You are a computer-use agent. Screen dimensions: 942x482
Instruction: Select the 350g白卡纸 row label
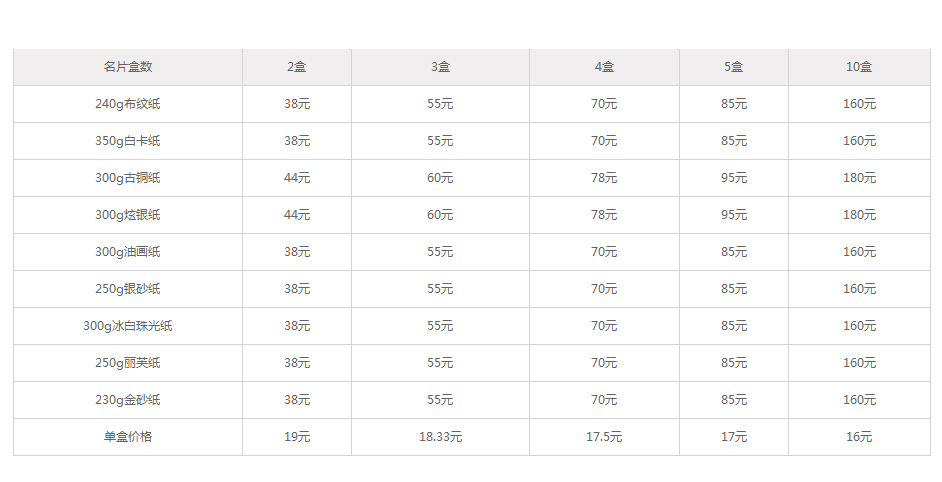[x=128, y=141]
